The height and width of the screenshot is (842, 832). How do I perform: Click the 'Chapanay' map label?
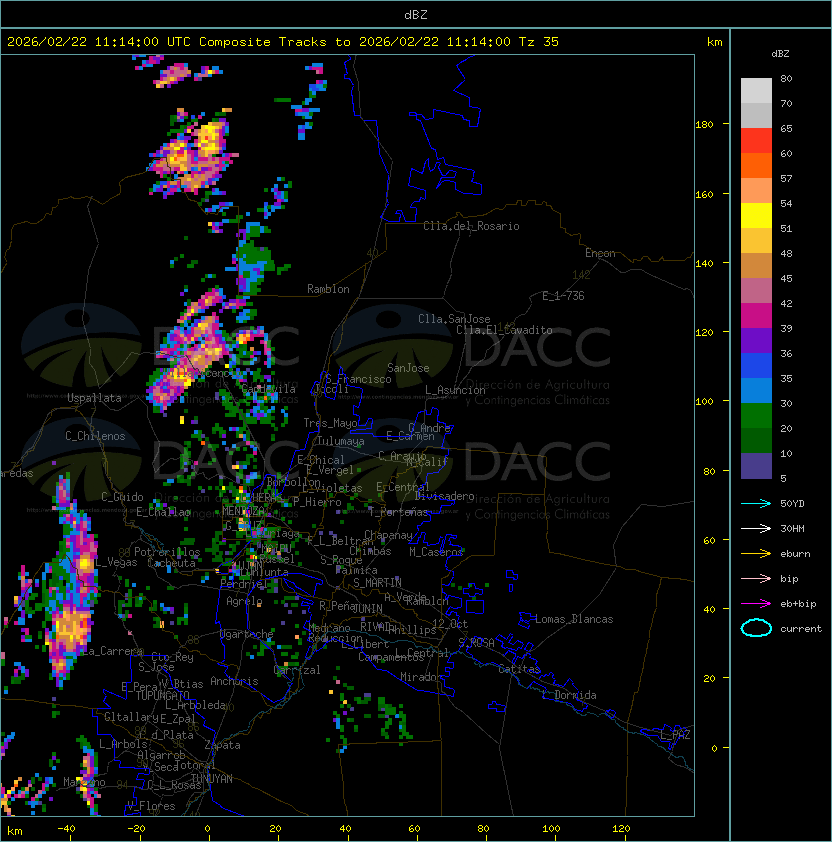(x=388, y=535)
